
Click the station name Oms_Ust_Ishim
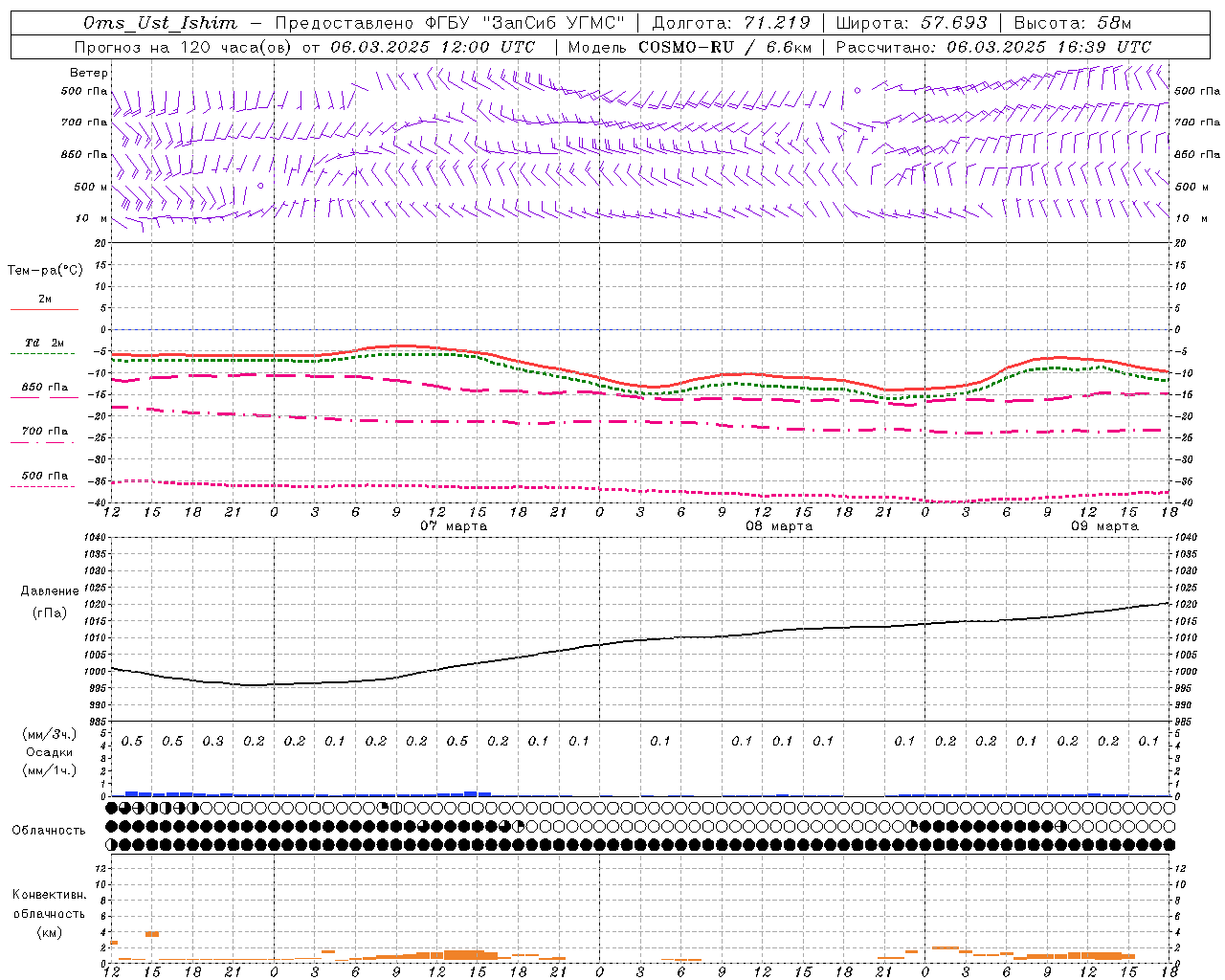(160, 23)
